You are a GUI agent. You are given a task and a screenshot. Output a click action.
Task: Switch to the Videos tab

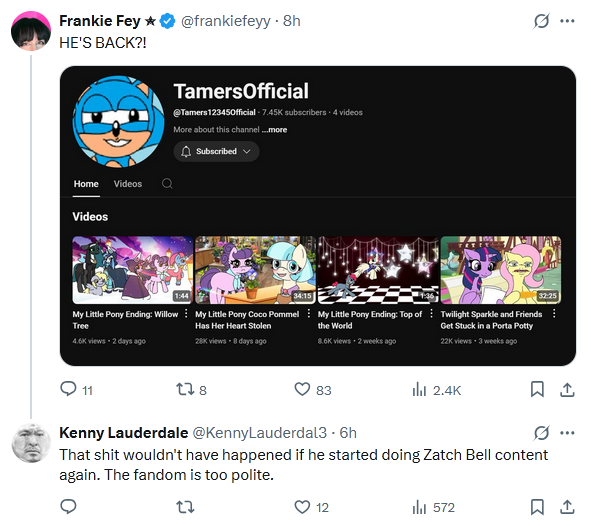point(128,184)
